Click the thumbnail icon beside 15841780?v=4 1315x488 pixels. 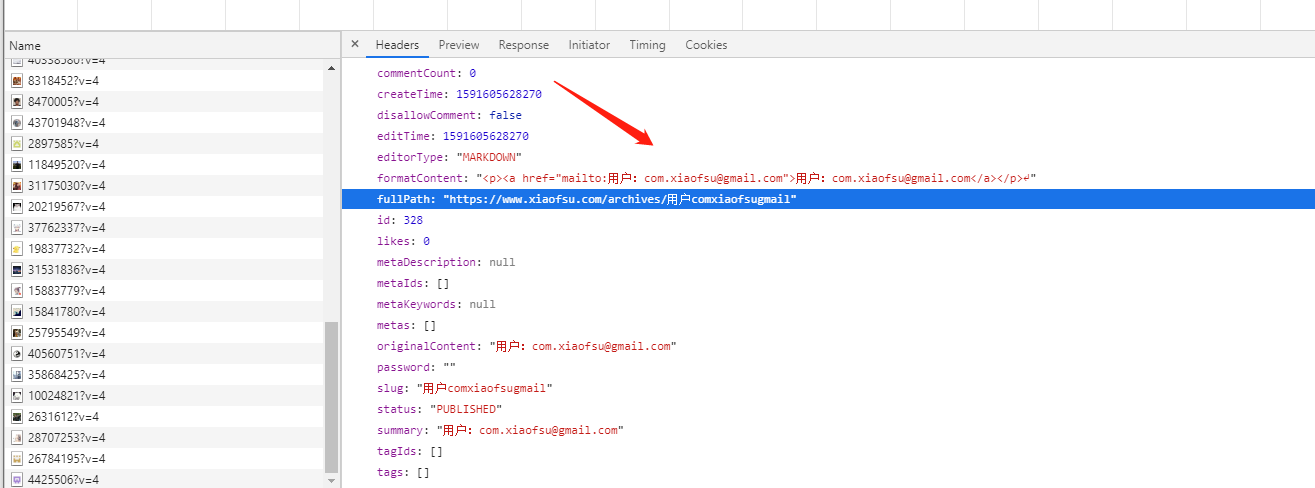click(x=17, y=311)
